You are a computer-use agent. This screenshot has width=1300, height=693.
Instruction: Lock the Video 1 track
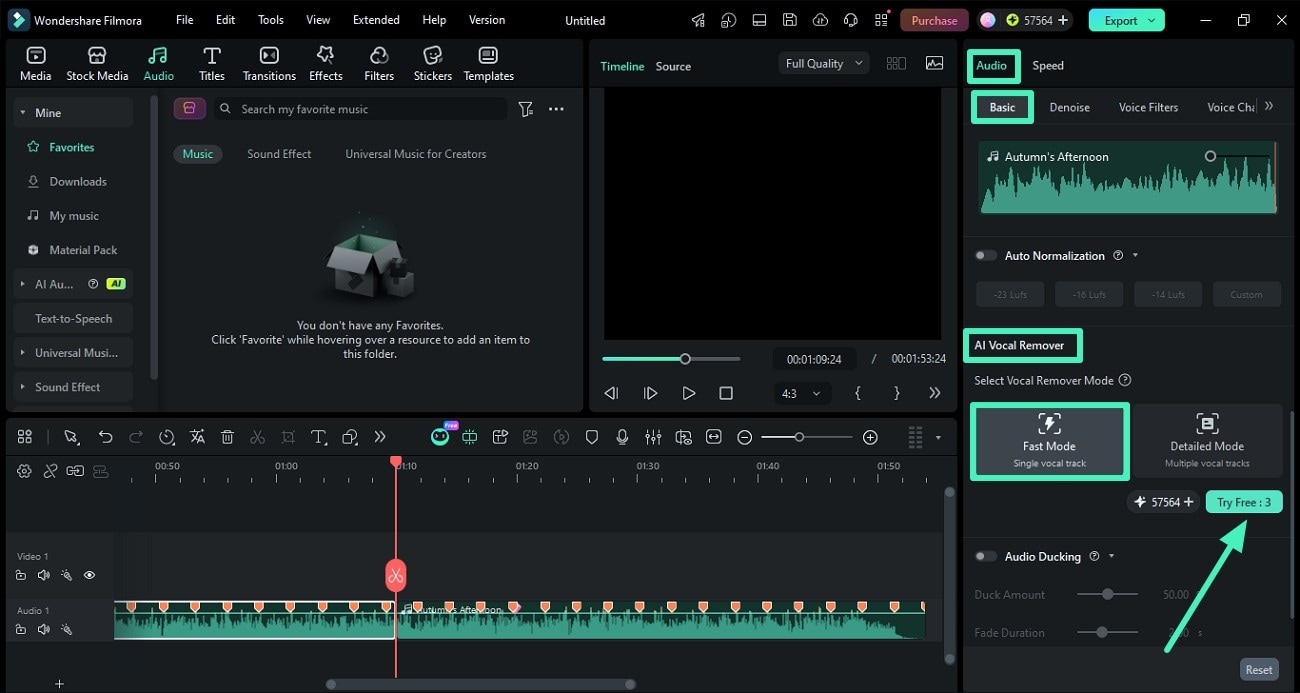coord(21,575)
